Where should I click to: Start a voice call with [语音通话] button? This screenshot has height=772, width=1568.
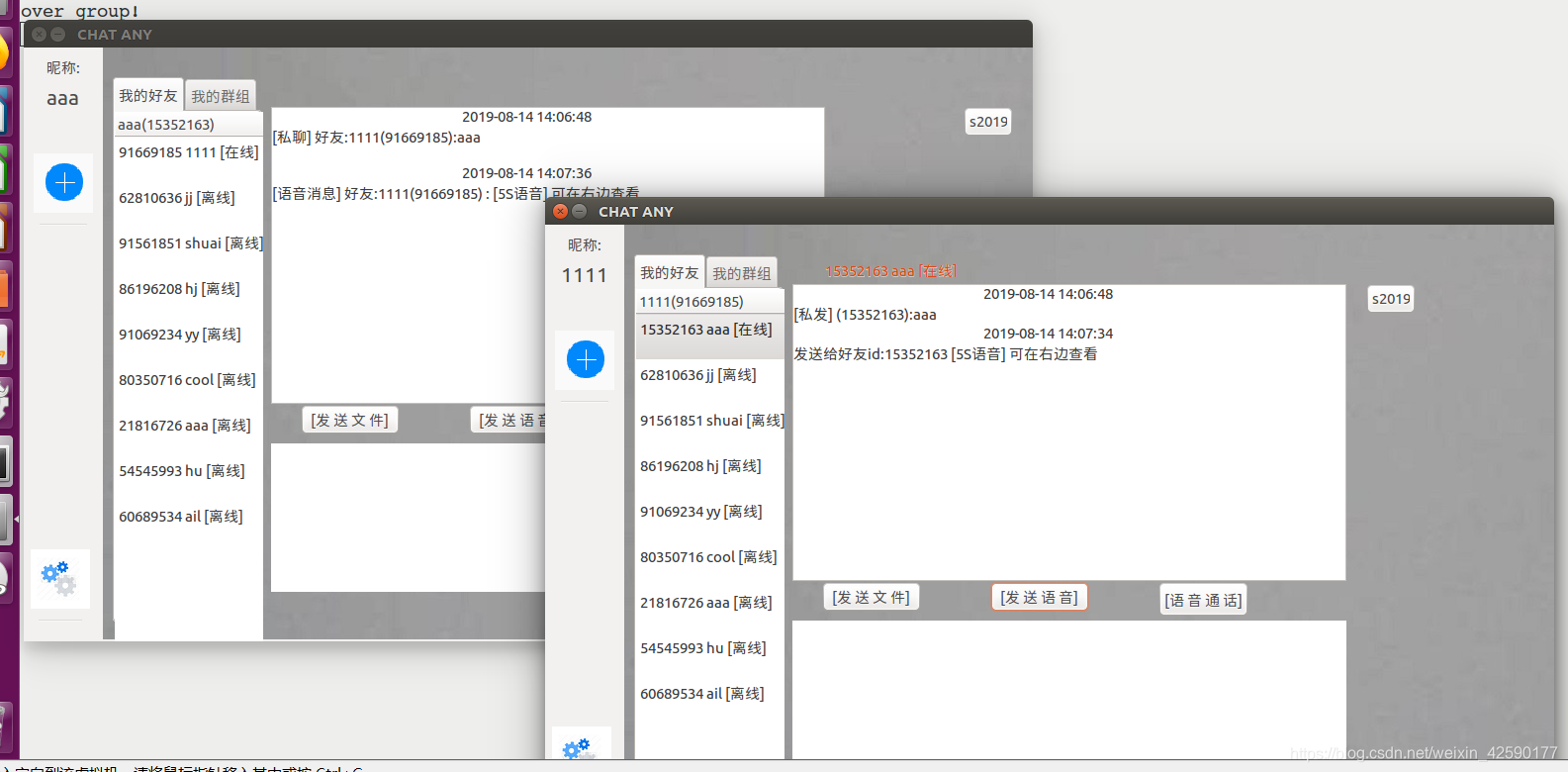pyautogui.click(x=1204, y=600)
